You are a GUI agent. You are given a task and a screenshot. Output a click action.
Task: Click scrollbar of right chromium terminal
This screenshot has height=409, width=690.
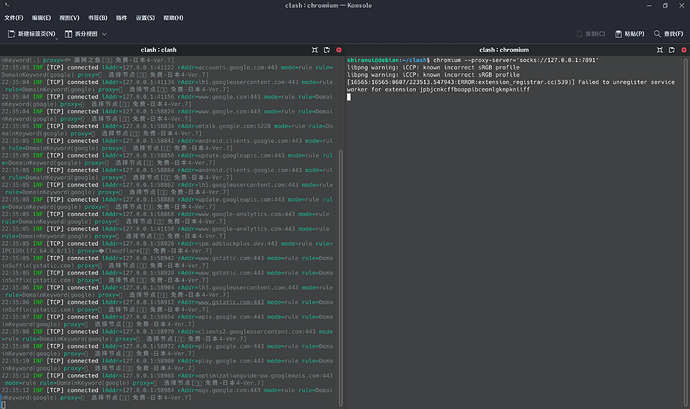[686, 232]
